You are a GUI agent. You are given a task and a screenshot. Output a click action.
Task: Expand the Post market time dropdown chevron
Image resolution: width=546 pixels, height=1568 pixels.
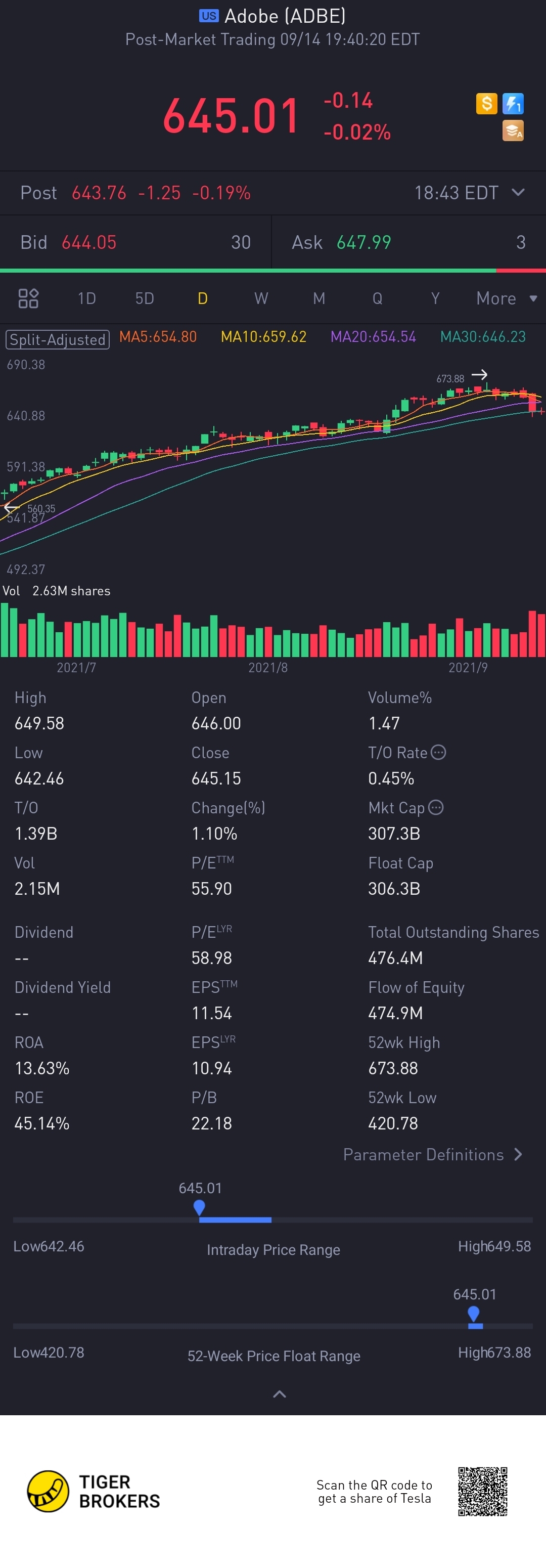518,192
